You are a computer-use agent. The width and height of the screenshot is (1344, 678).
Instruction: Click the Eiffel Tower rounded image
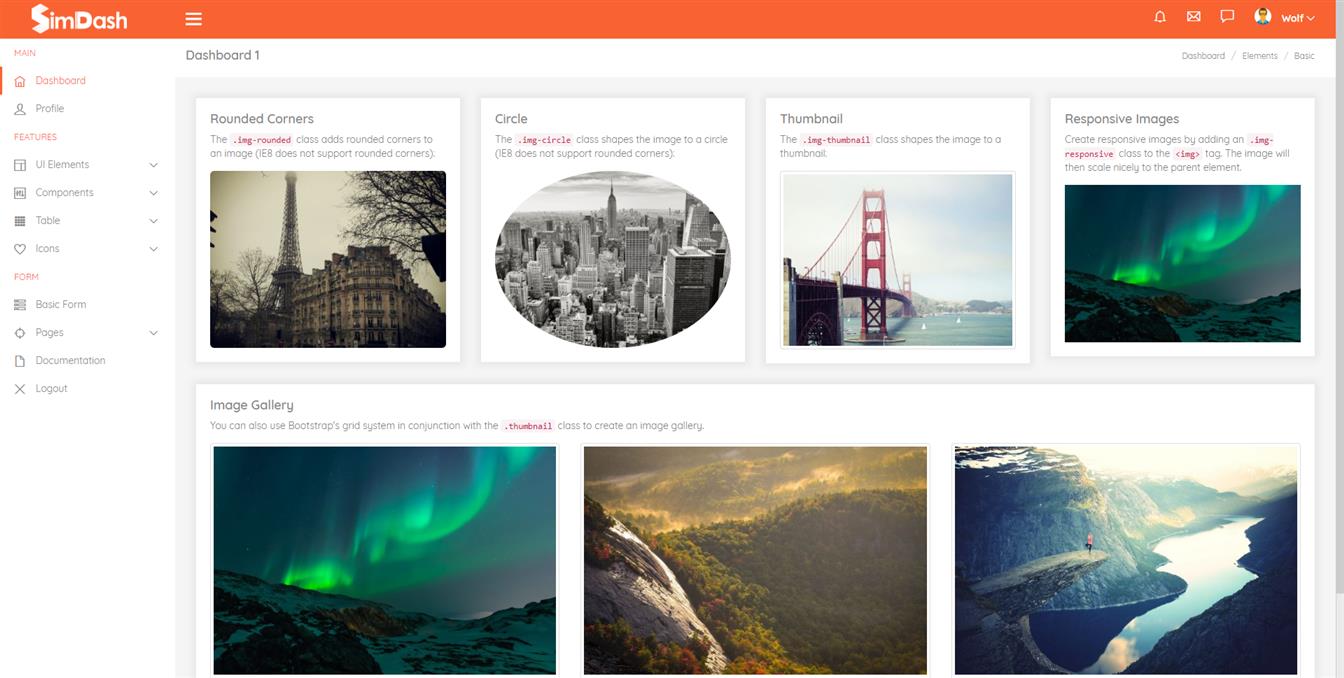(x=328, y=259)
